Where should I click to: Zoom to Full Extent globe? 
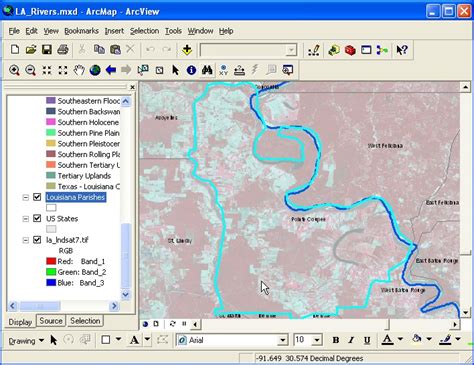[95, 70]
